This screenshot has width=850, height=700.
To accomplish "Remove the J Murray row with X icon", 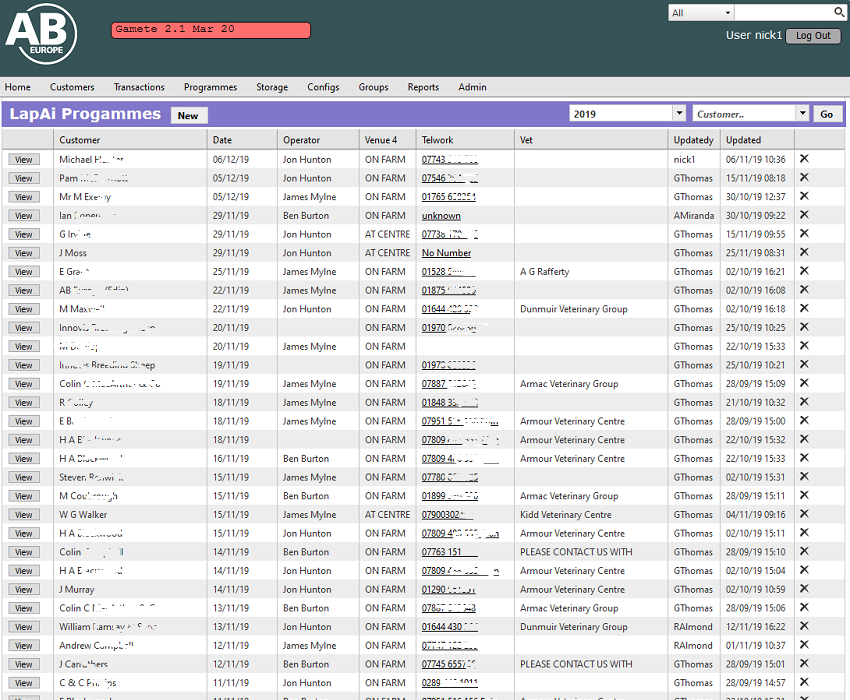I will [804, 589].
